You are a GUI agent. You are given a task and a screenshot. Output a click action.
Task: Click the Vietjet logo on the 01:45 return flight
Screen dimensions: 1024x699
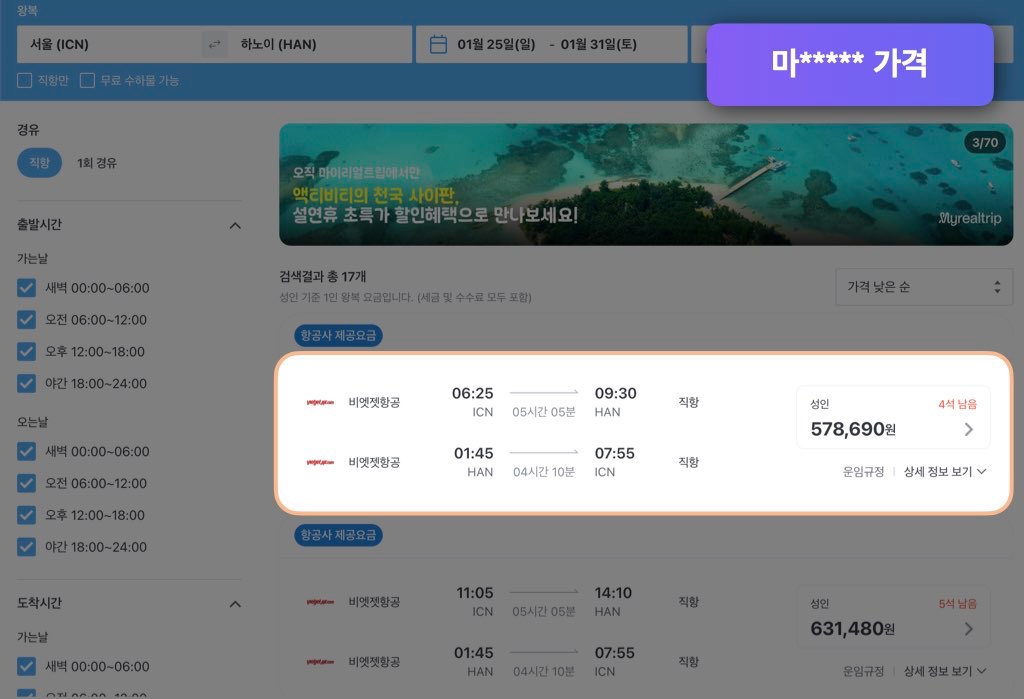pyautogui.click(x=322, y=462)
